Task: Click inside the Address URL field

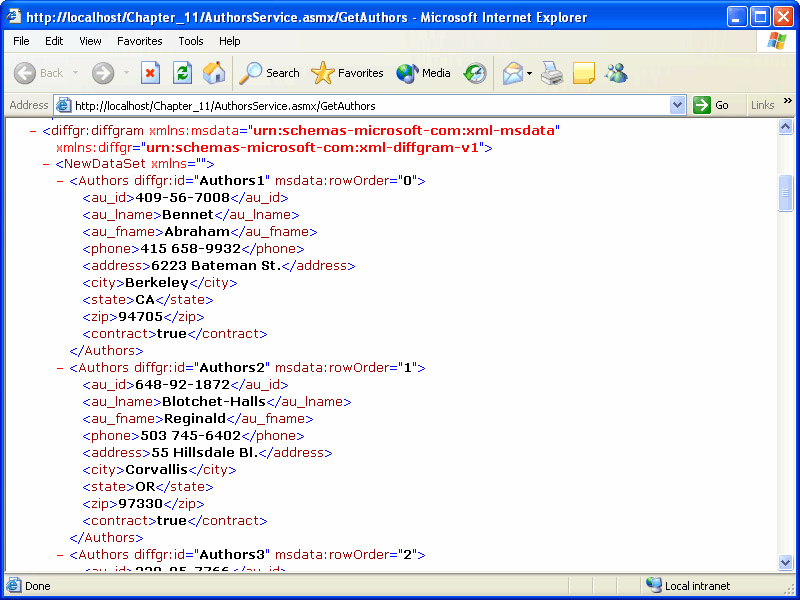Action: point(370,105)
